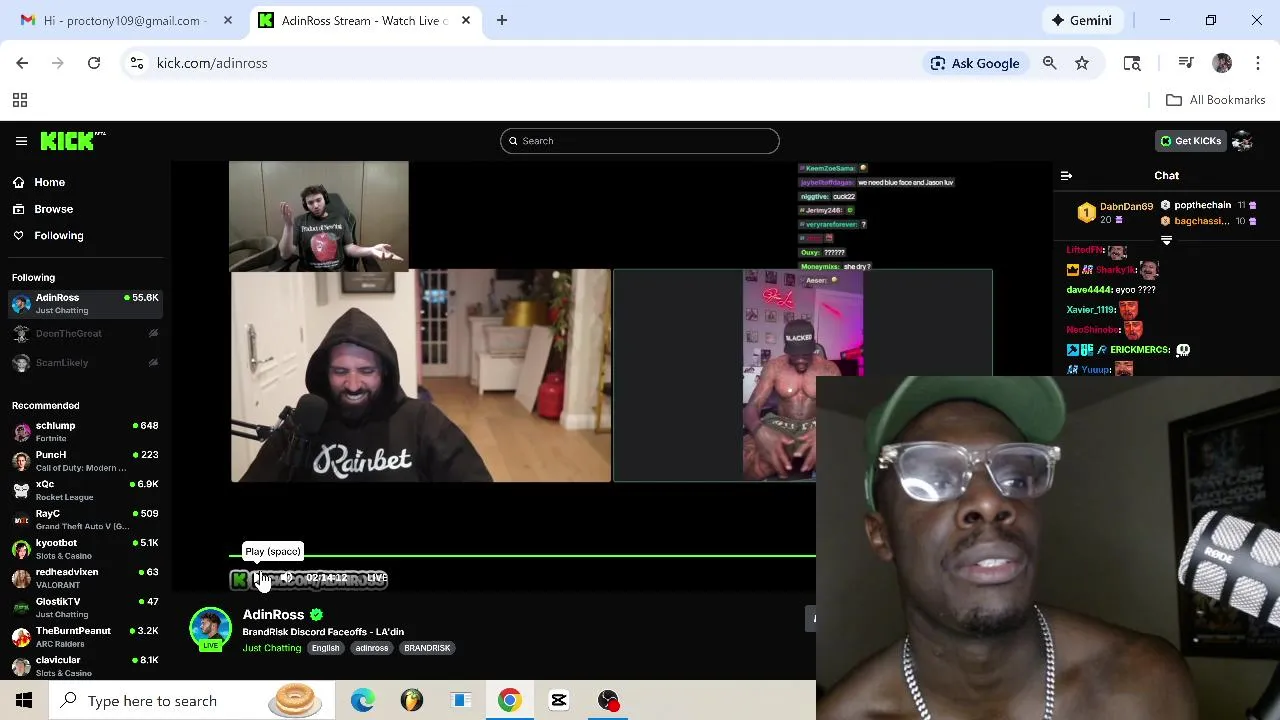1280x720 pixels.
Task: Open the user avatar menu
Action: (x=1242, y=141)
